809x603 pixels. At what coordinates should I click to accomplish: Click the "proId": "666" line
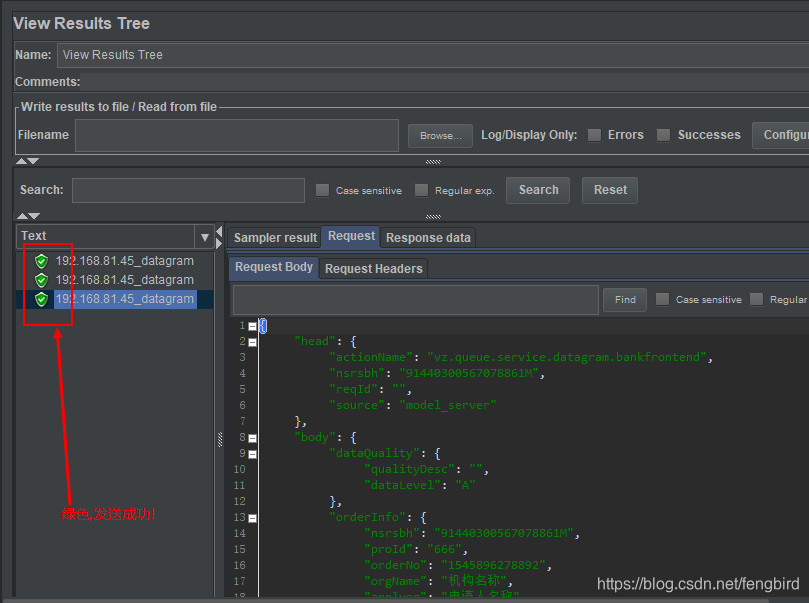pos(416,549)
